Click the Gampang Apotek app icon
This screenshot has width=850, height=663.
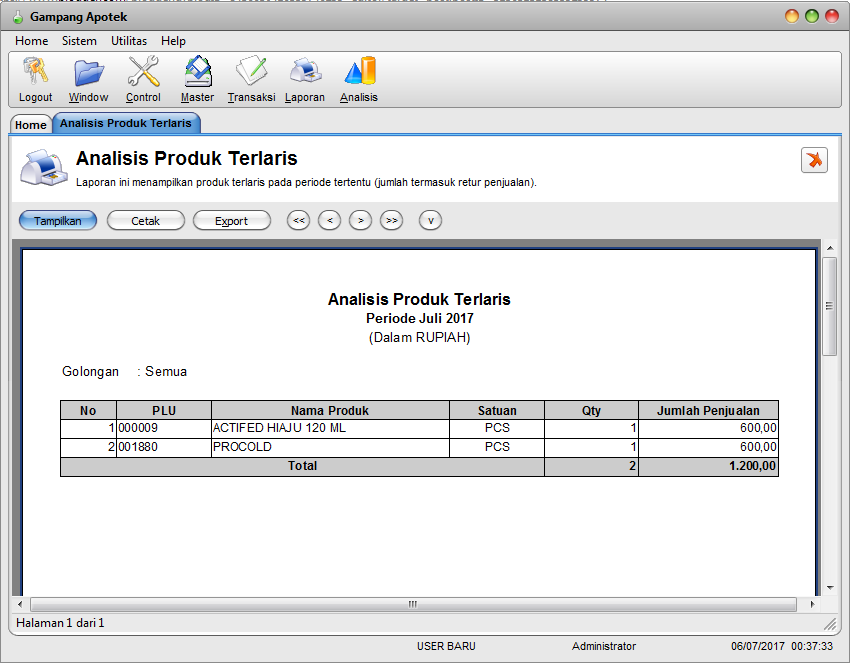(x=18, y=17)
